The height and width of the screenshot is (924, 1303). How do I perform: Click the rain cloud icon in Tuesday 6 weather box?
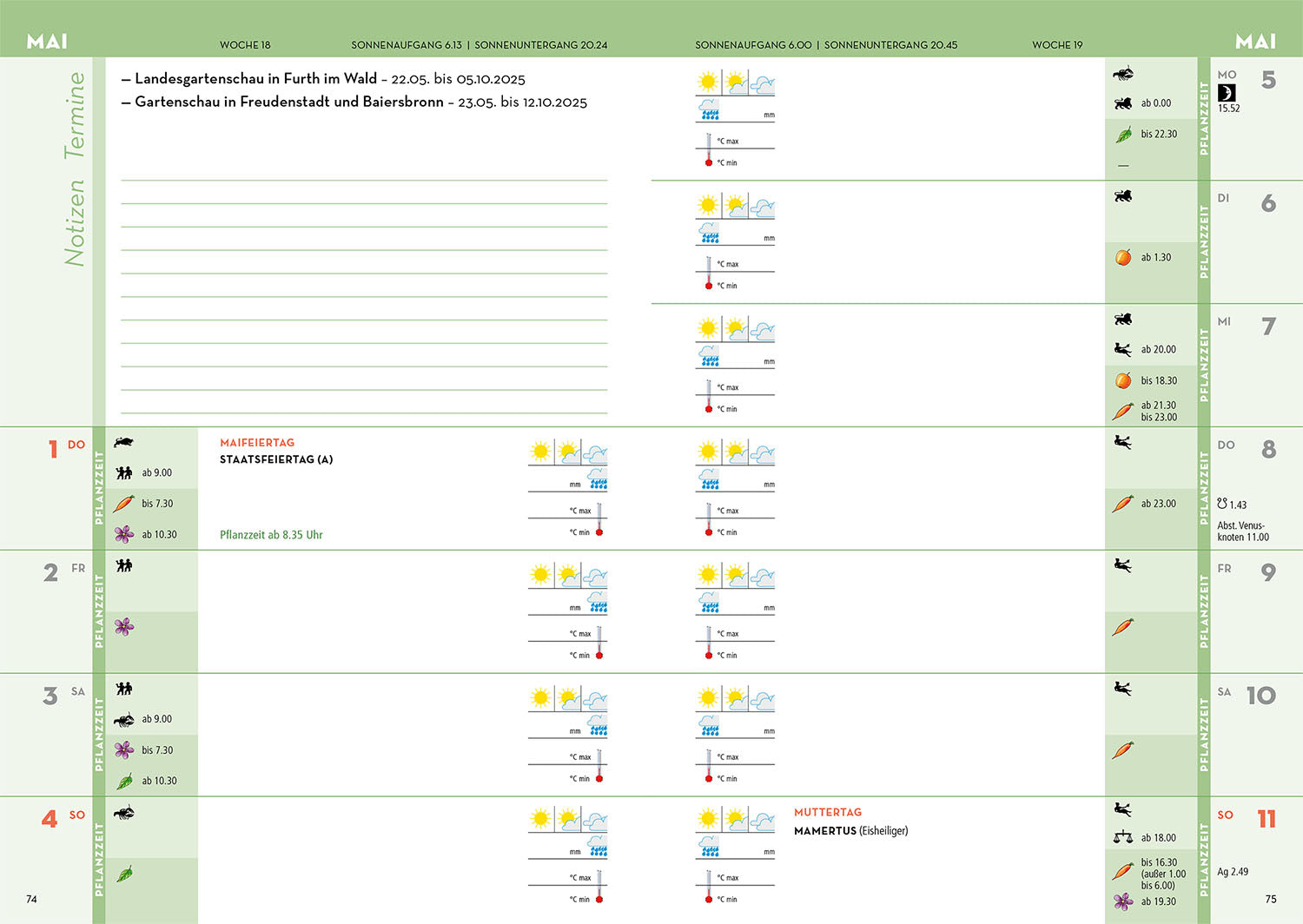coord(710,234)
